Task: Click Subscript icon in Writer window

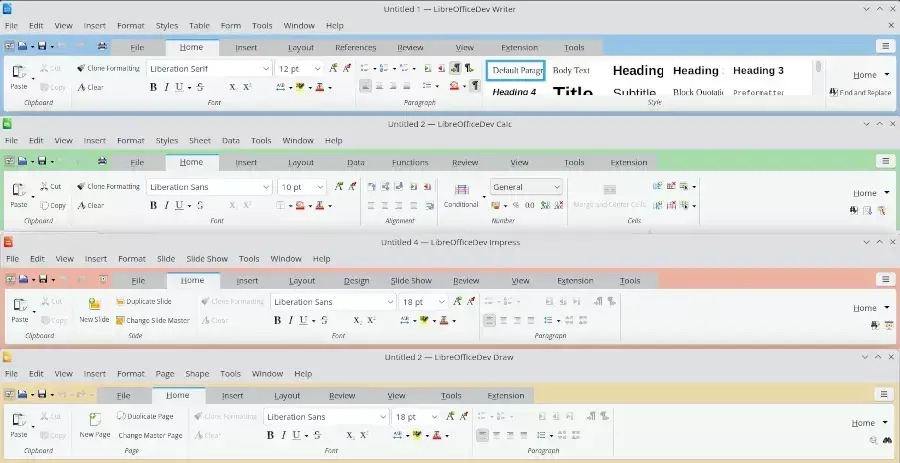Action: [x=233, y=87]
